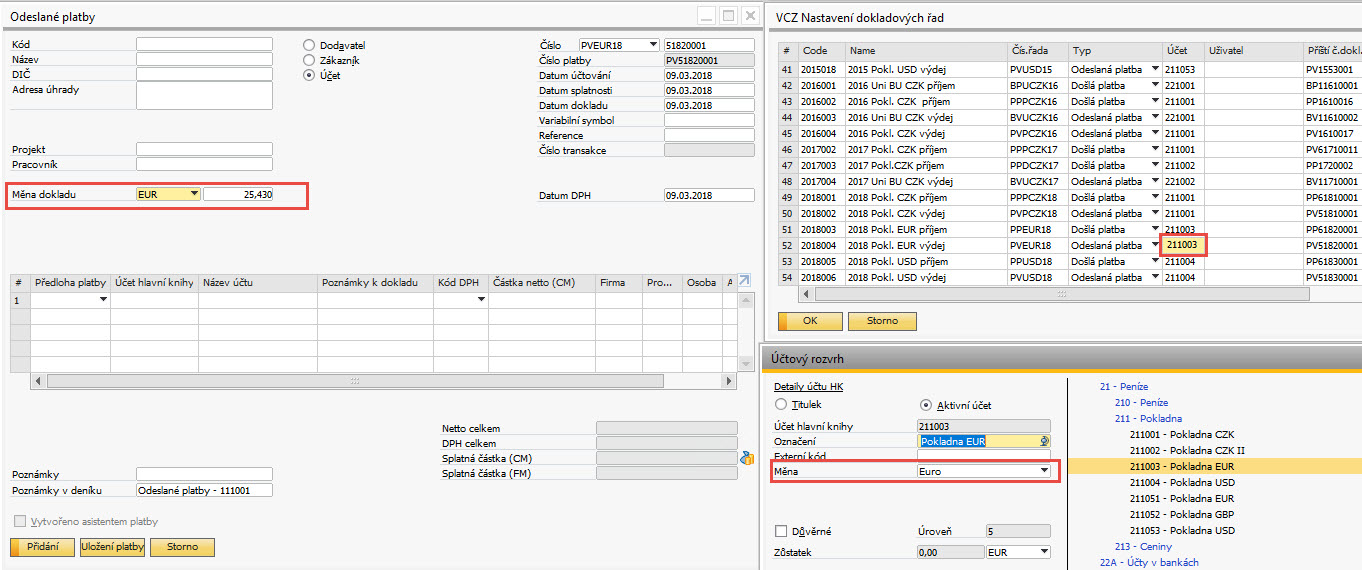Select account 211053 - Pokladna USD
This screenshot has height=570, width=1362.
point(1182,530)
